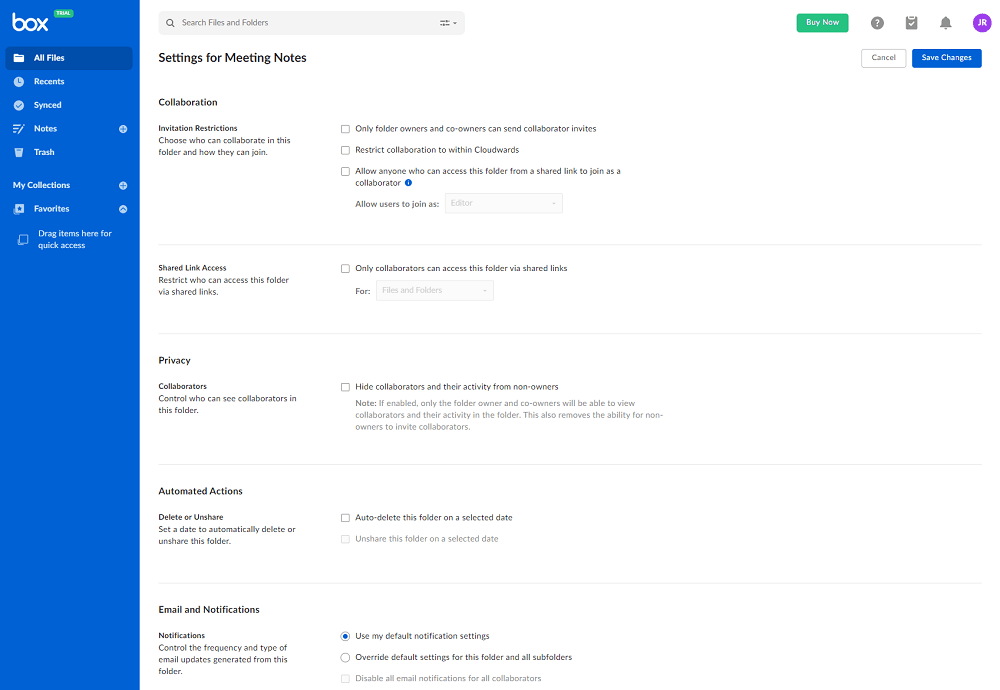Click the Collaboration section heading
1000x690 pixels.
click(188, 103)
